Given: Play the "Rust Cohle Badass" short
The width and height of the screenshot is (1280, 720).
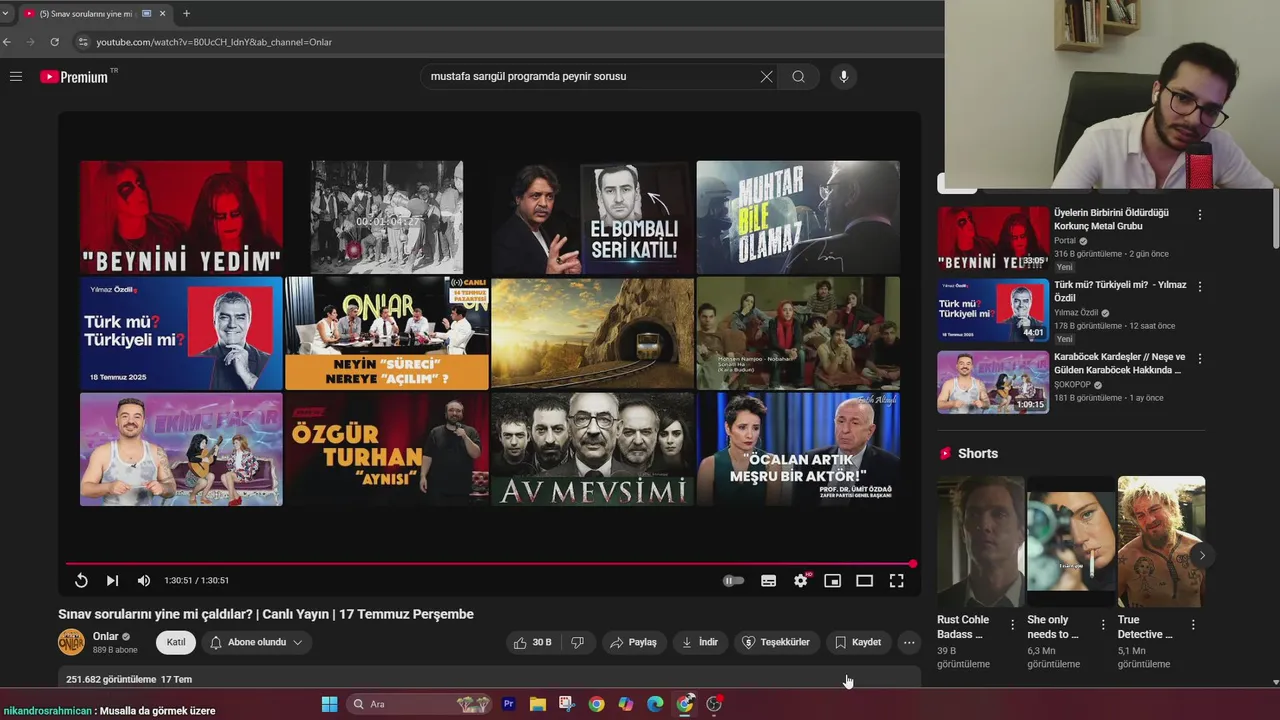Looking at the screenshot, I should (x=981, y=541).
